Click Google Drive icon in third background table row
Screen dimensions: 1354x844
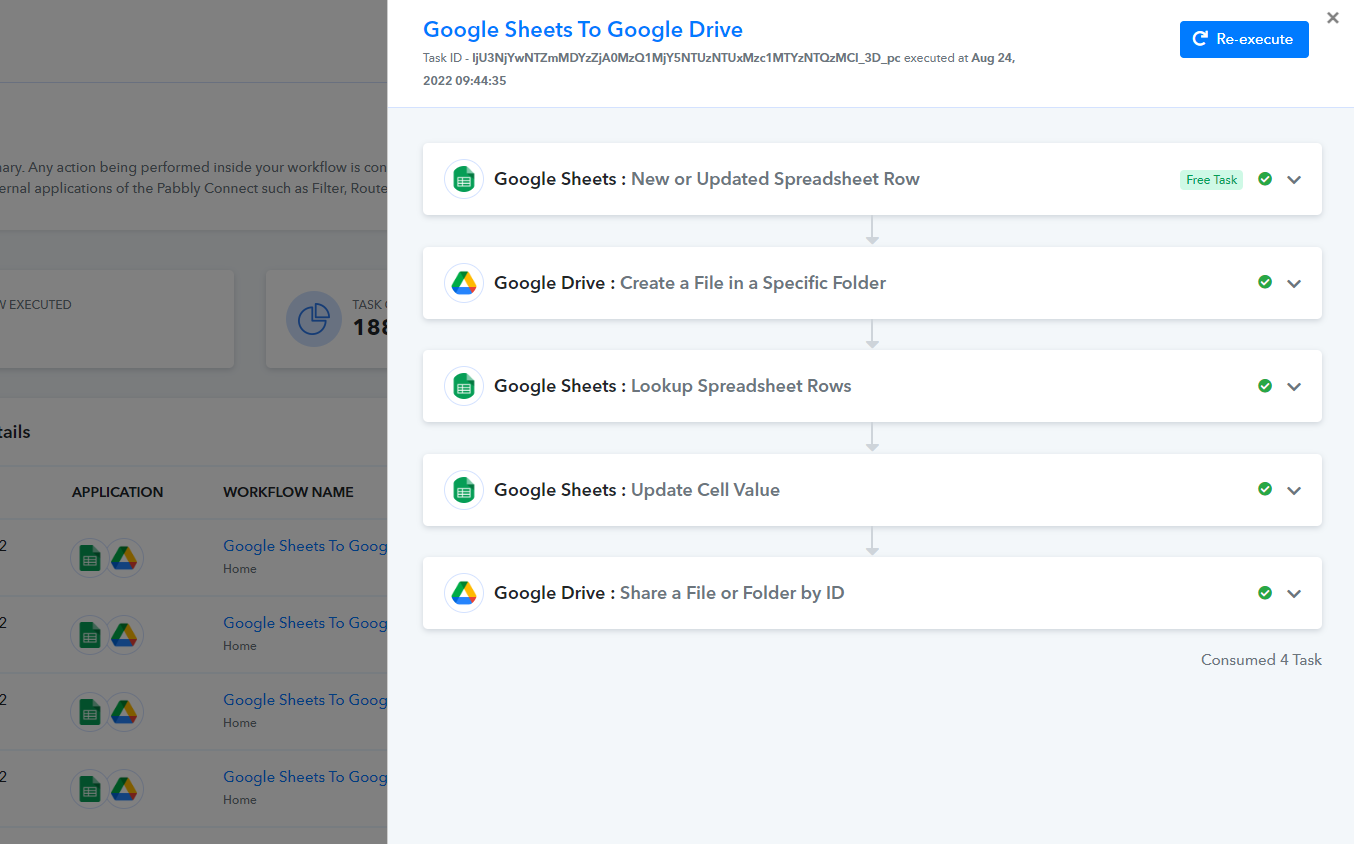(x=124, y=712)
